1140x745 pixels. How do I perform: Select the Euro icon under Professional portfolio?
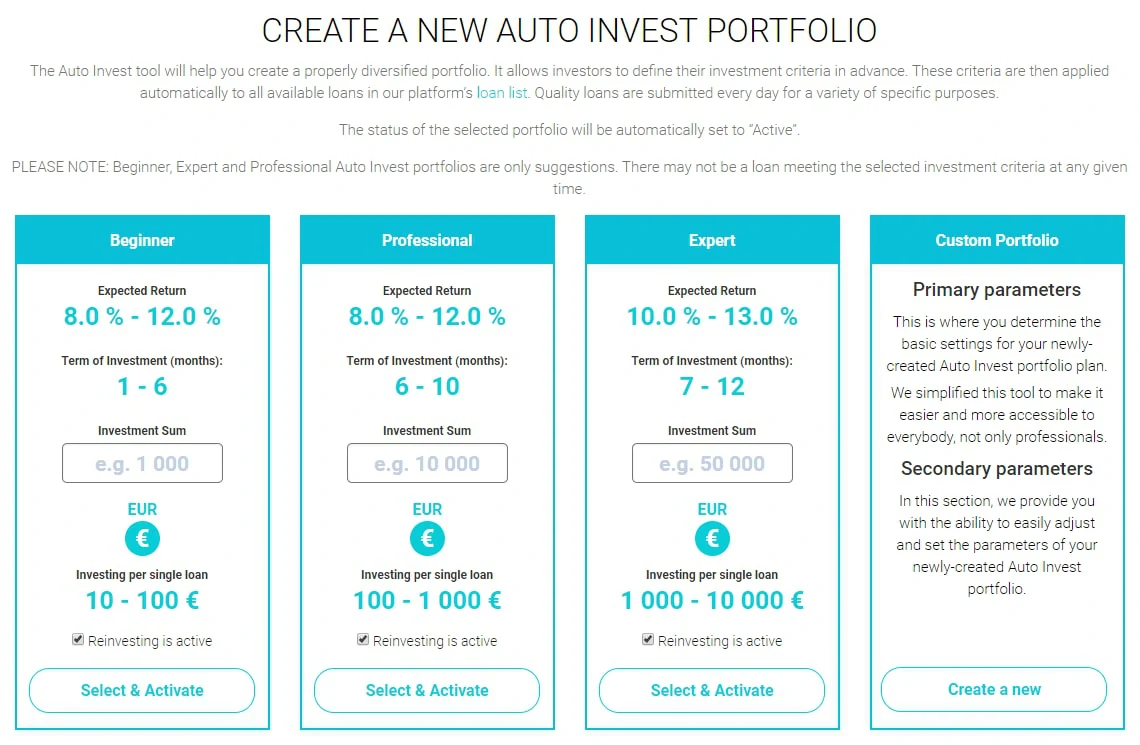(x=427, y=539)
